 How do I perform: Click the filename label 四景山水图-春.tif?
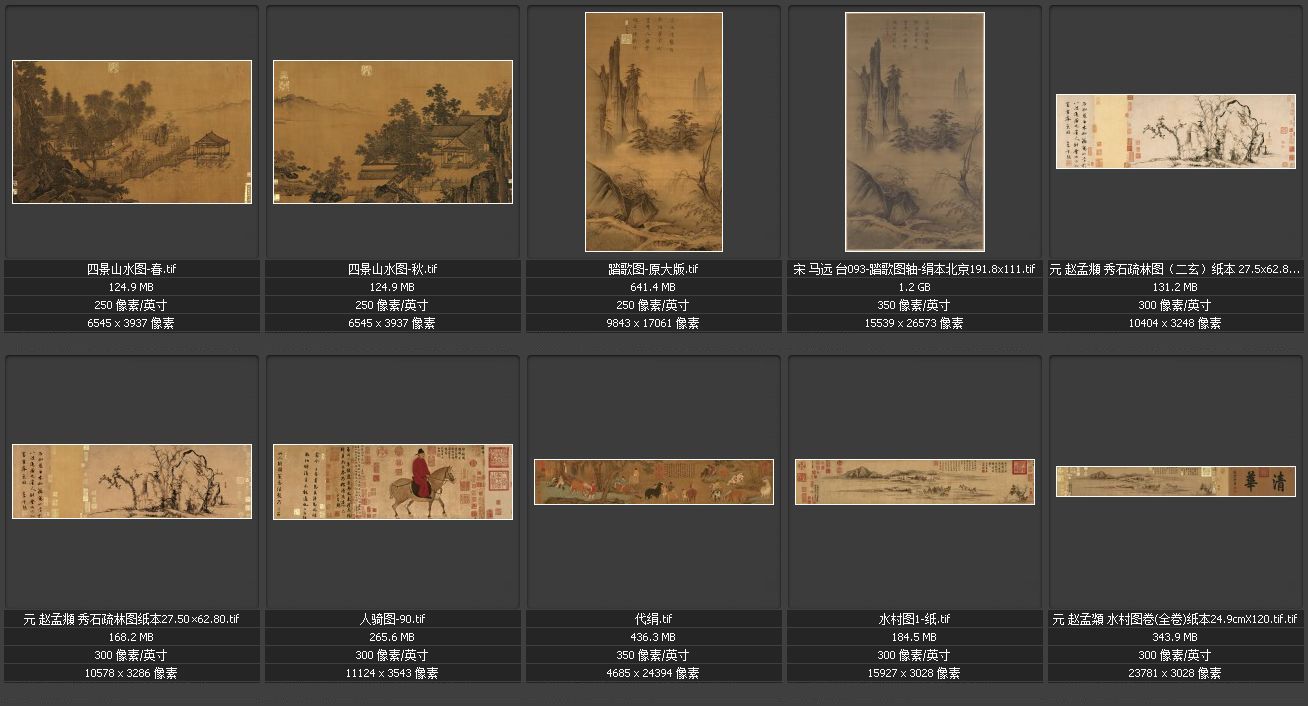click(x=132, y=269)
